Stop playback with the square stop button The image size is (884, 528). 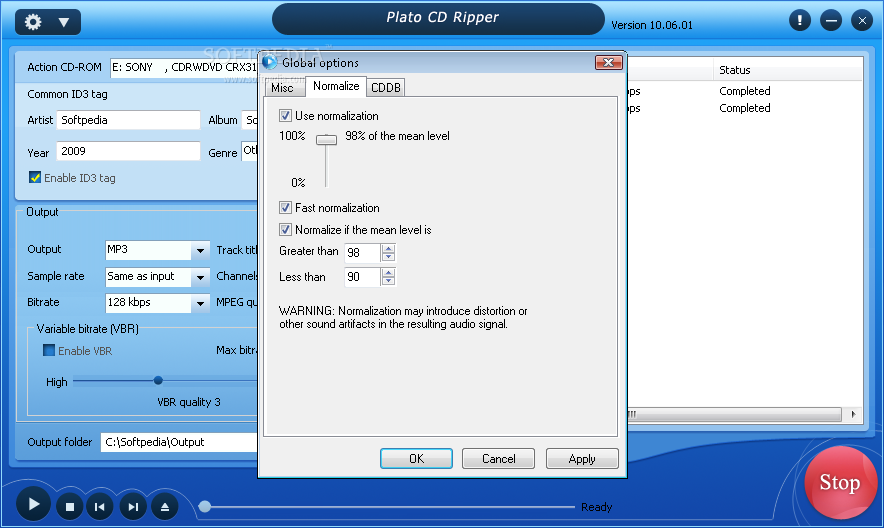70,507
